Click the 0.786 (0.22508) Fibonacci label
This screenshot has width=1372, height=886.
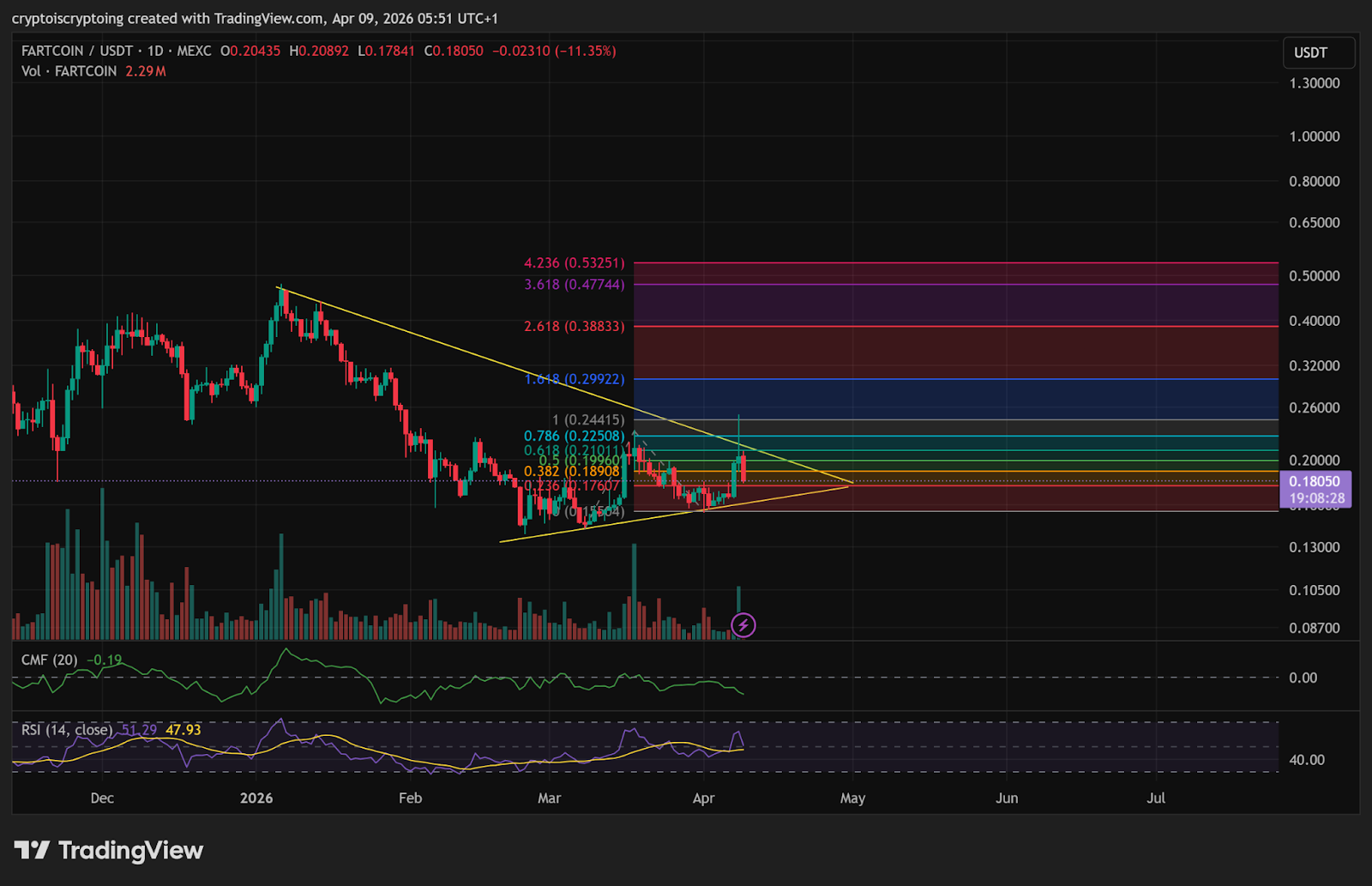tap(575, 437)
